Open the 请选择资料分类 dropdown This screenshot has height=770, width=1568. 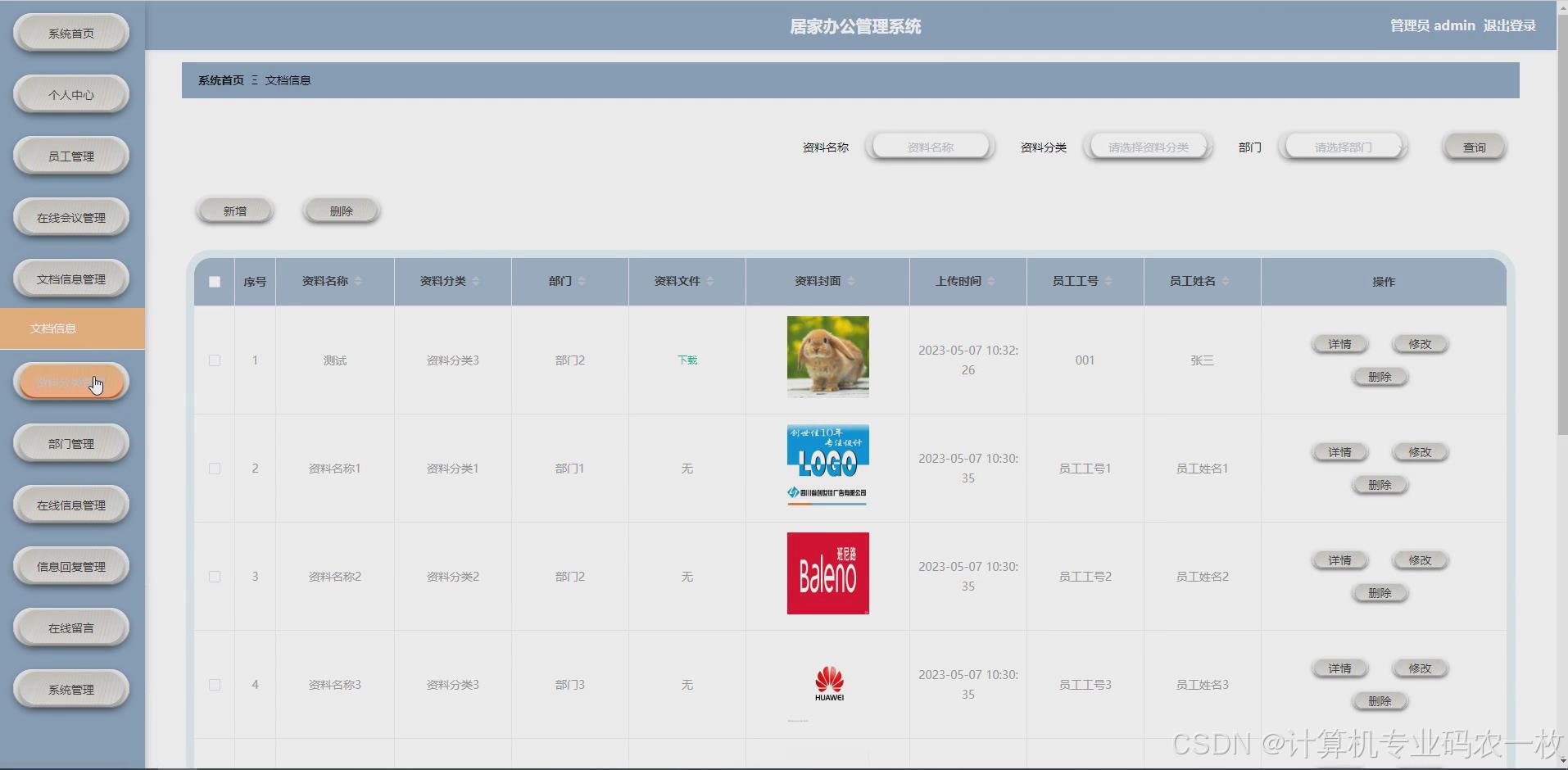[1147, 146]
